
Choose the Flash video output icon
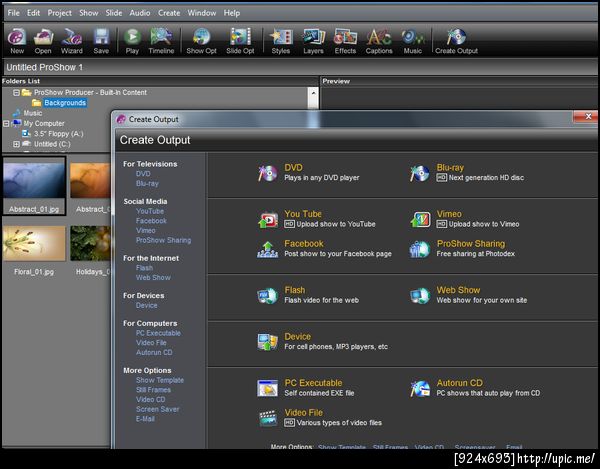[267, 296]
